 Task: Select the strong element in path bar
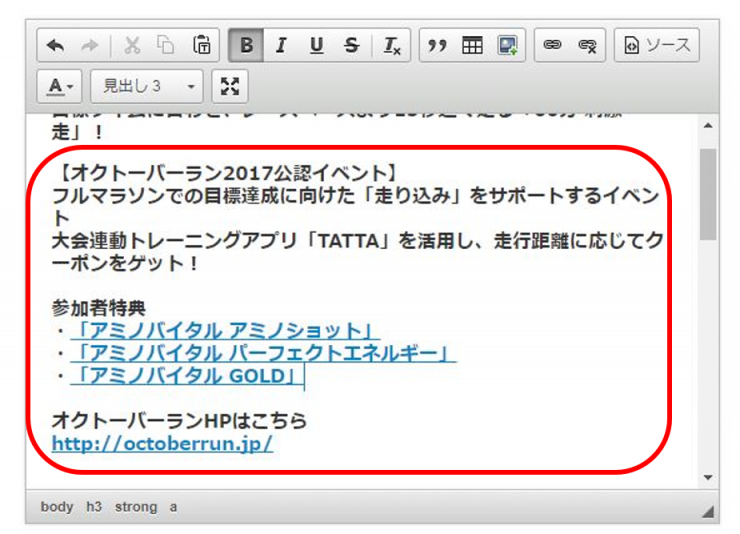[136, 507]
